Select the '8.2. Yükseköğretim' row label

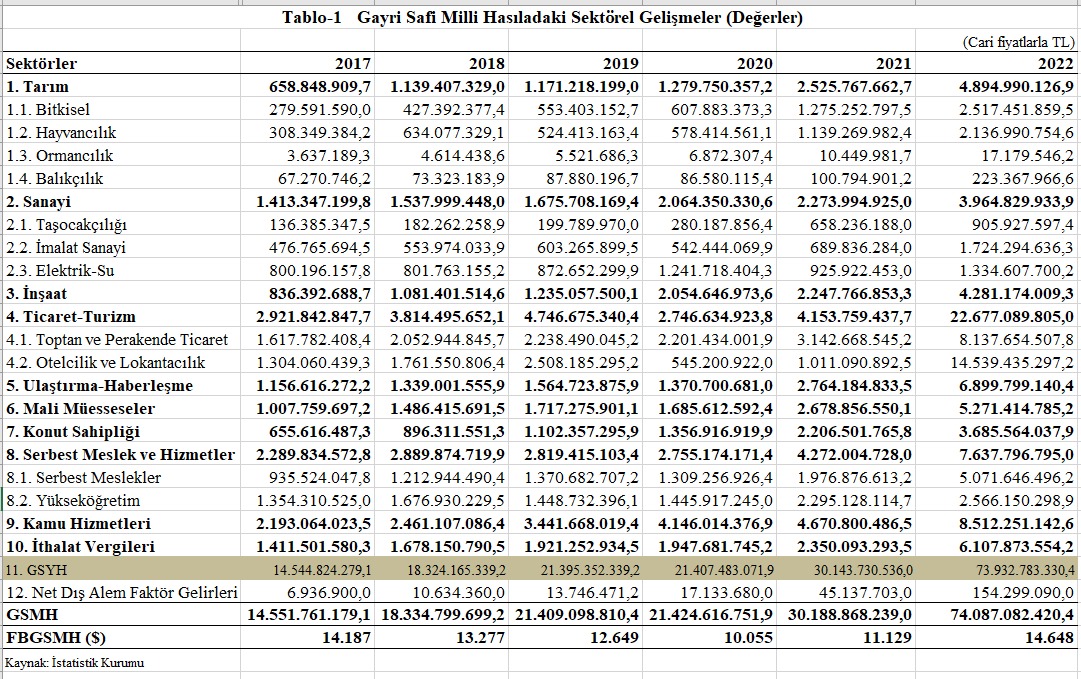73,501
